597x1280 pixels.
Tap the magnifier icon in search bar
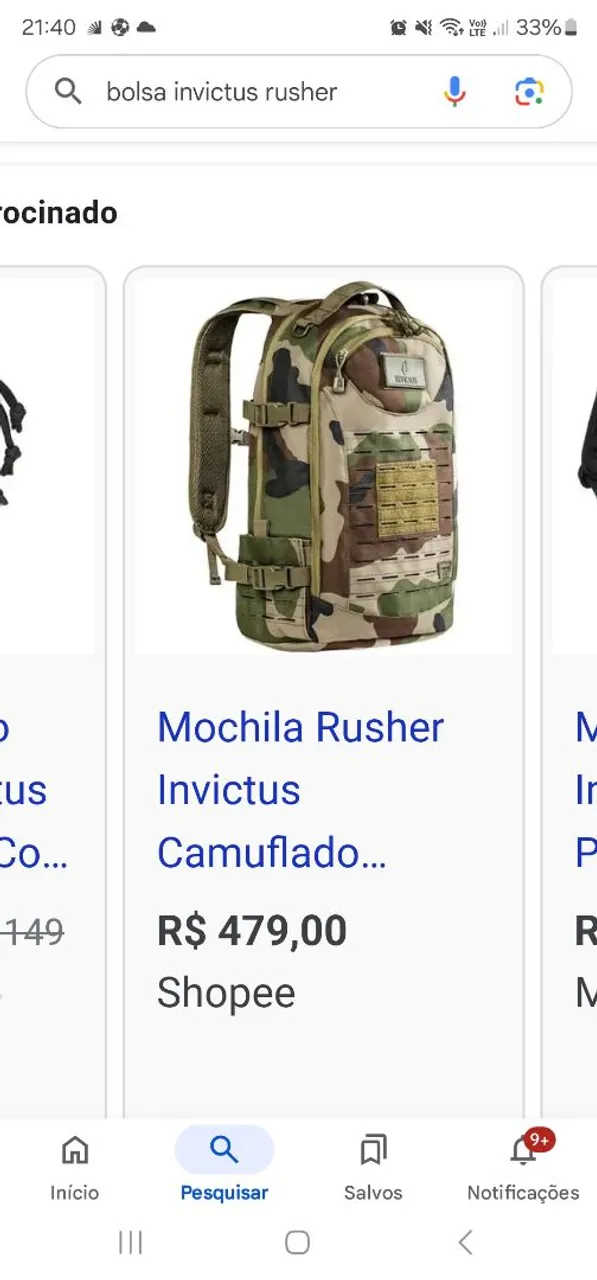click(x=68, y=92)
